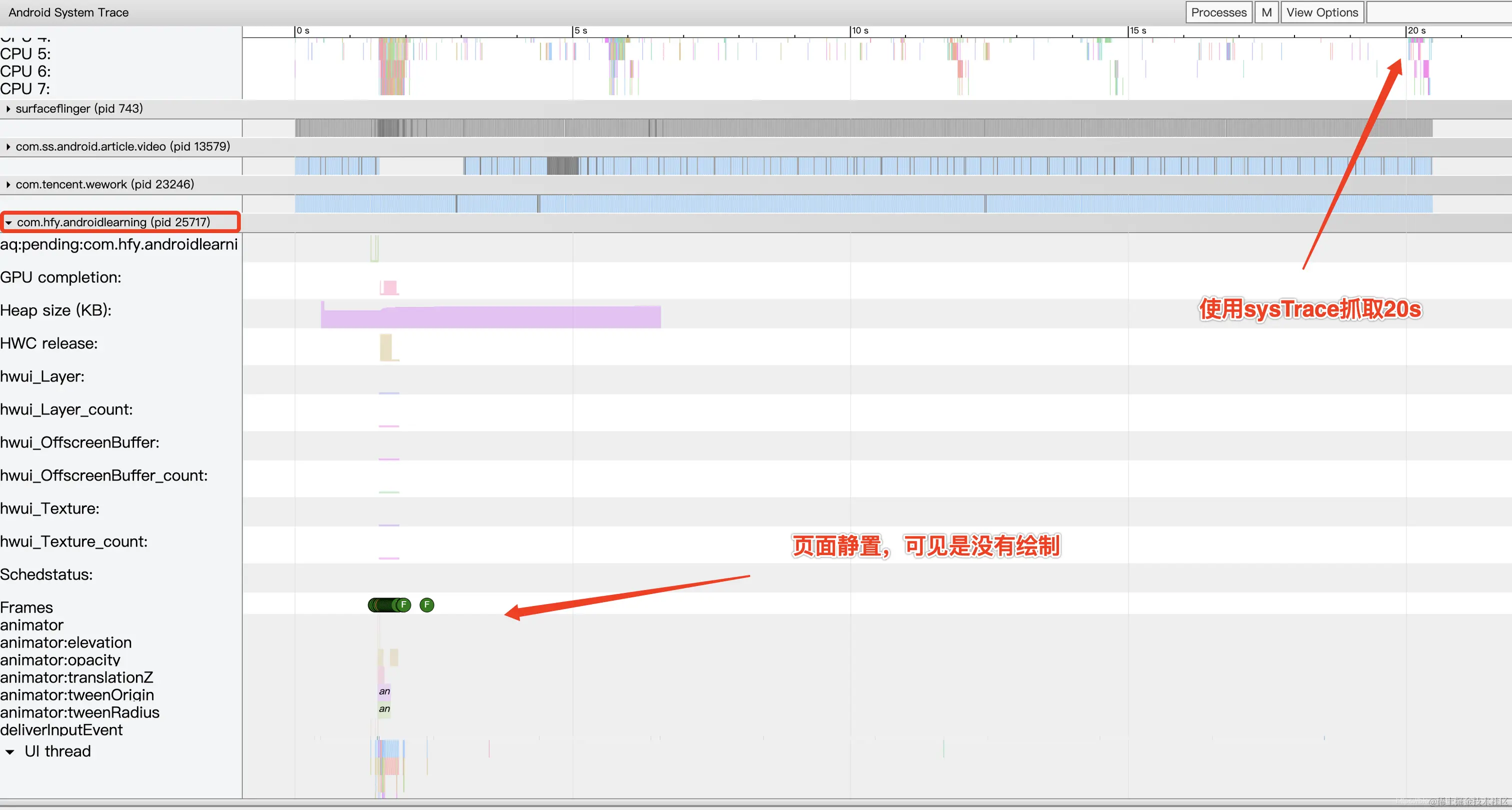
Task: Click the yellow HWC release slice
Action: pyautogui.click(x=386, y=348)
